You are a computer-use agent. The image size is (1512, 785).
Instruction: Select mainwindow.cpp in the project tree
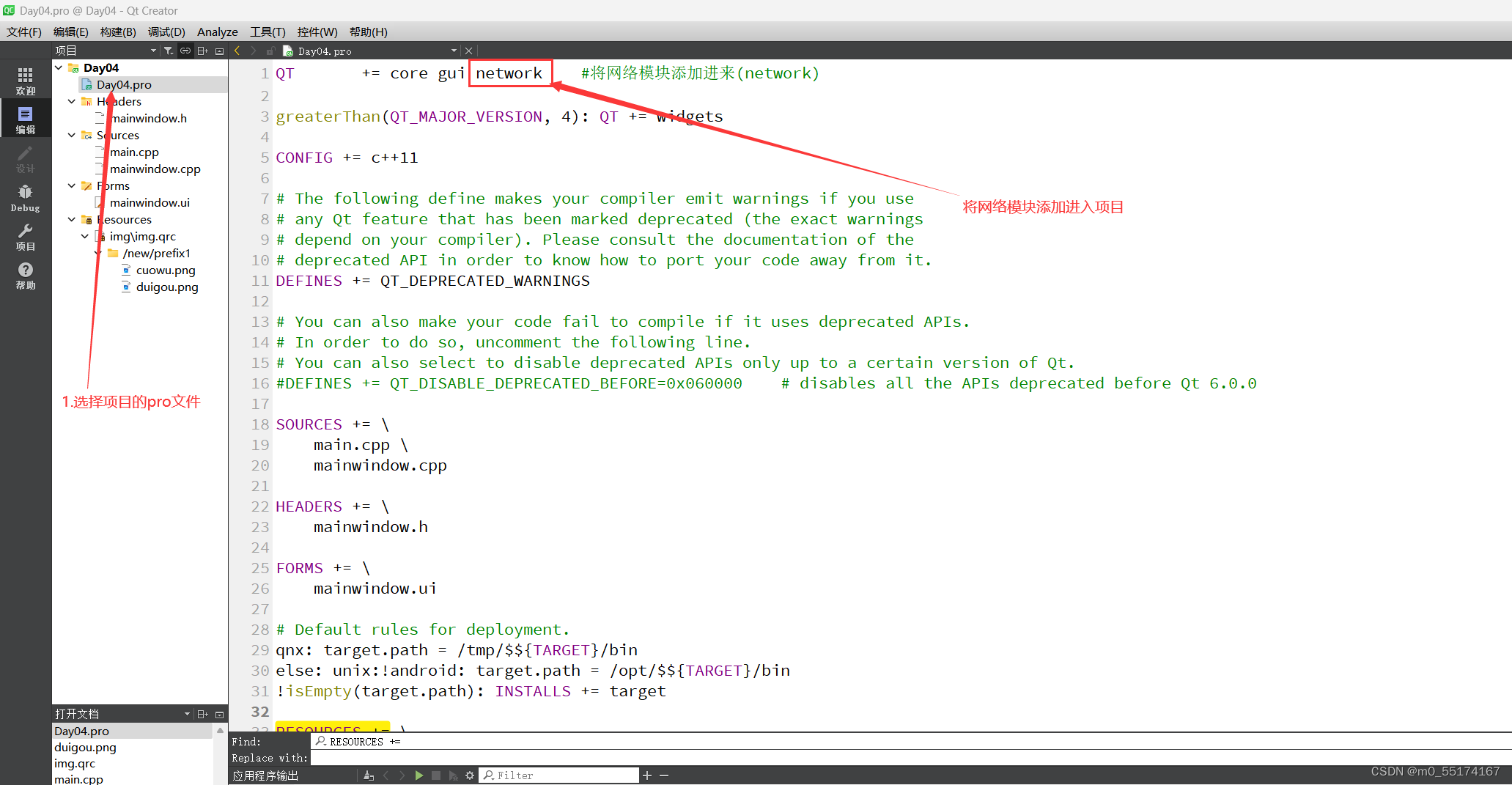coord(155,169)
